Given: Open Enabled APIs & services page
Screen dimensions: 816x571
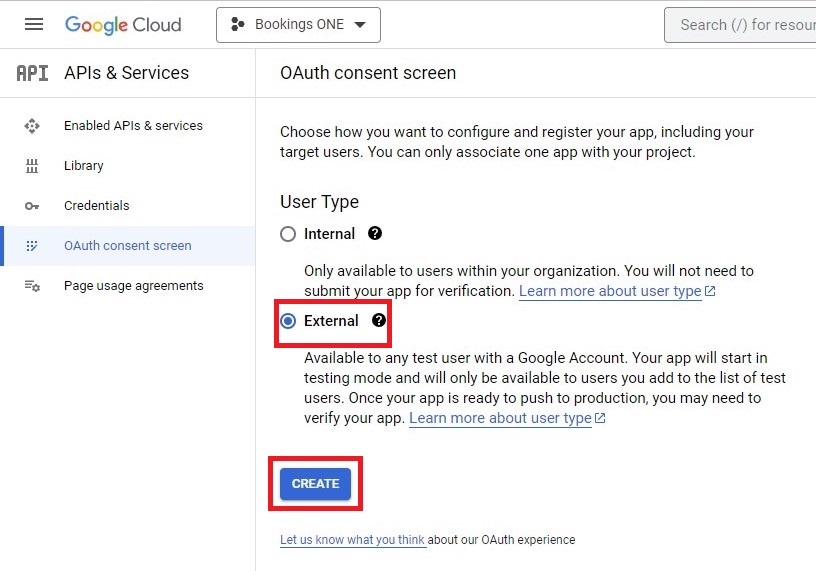Looking at the screenshot, I should click(x=133, y=126).
